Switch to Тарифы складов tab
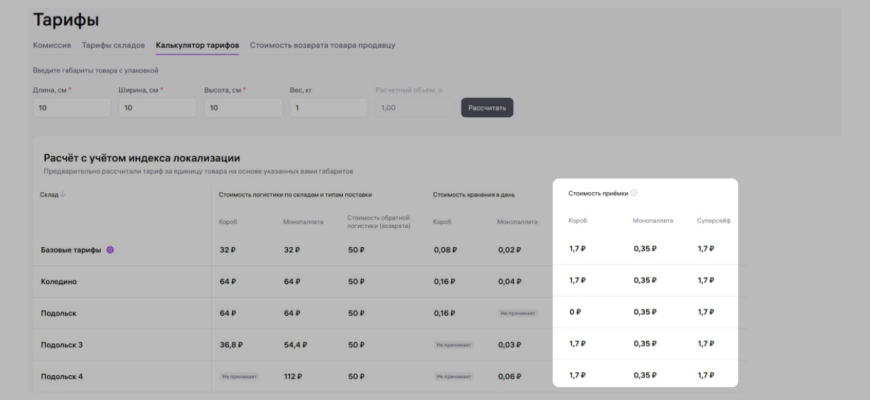Screen dimensions: 870x400 [x=113, y=45]
